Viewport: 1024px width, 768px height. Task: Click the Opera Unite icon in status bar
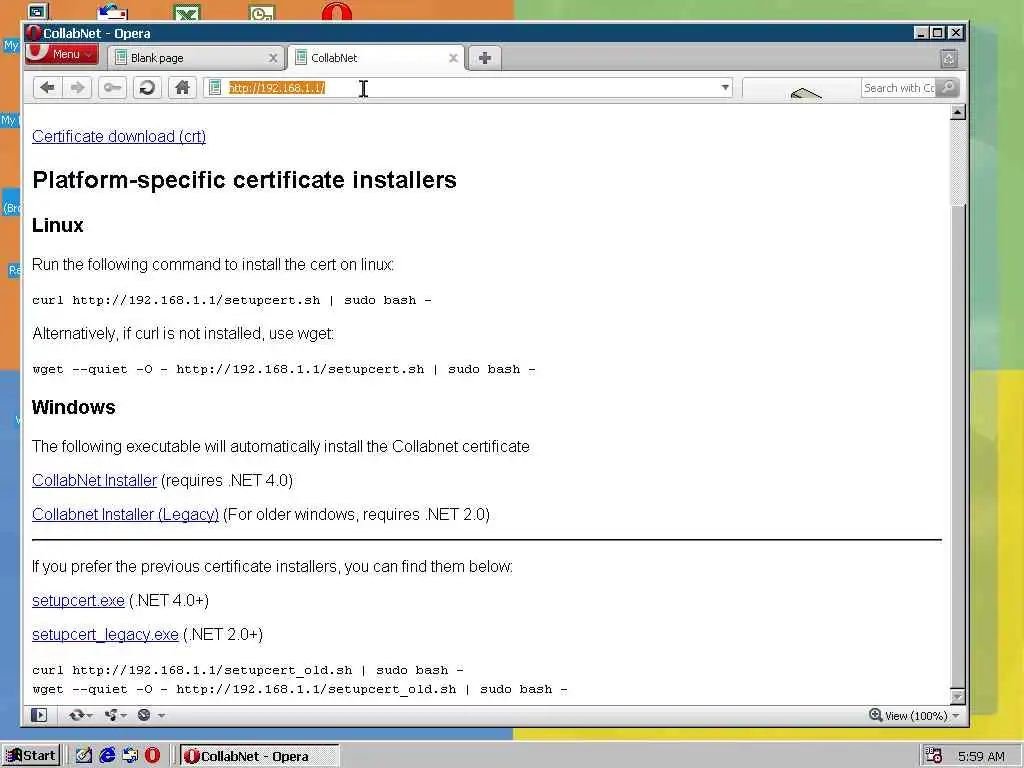point(112,715)
